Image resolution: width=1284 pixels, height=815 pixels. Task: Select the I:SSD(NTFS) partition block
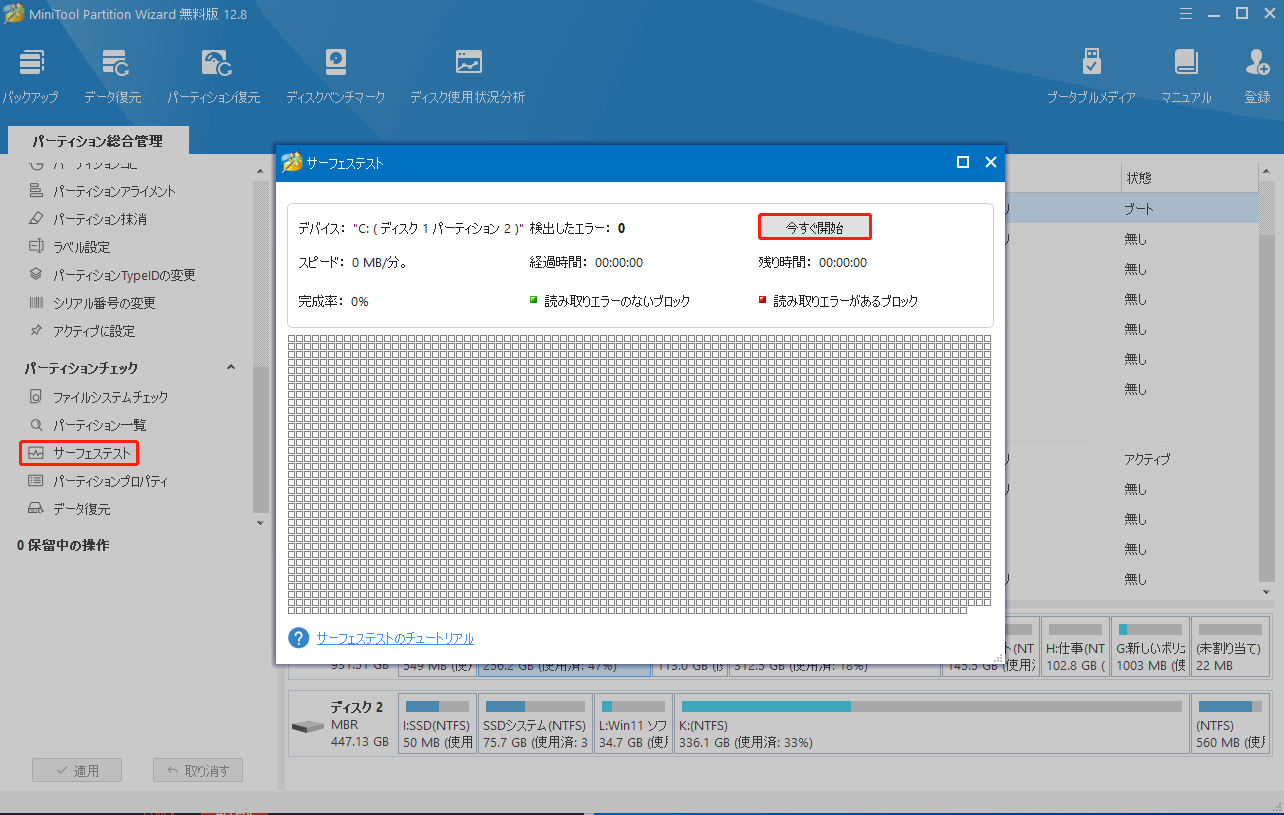pos(437,724)
